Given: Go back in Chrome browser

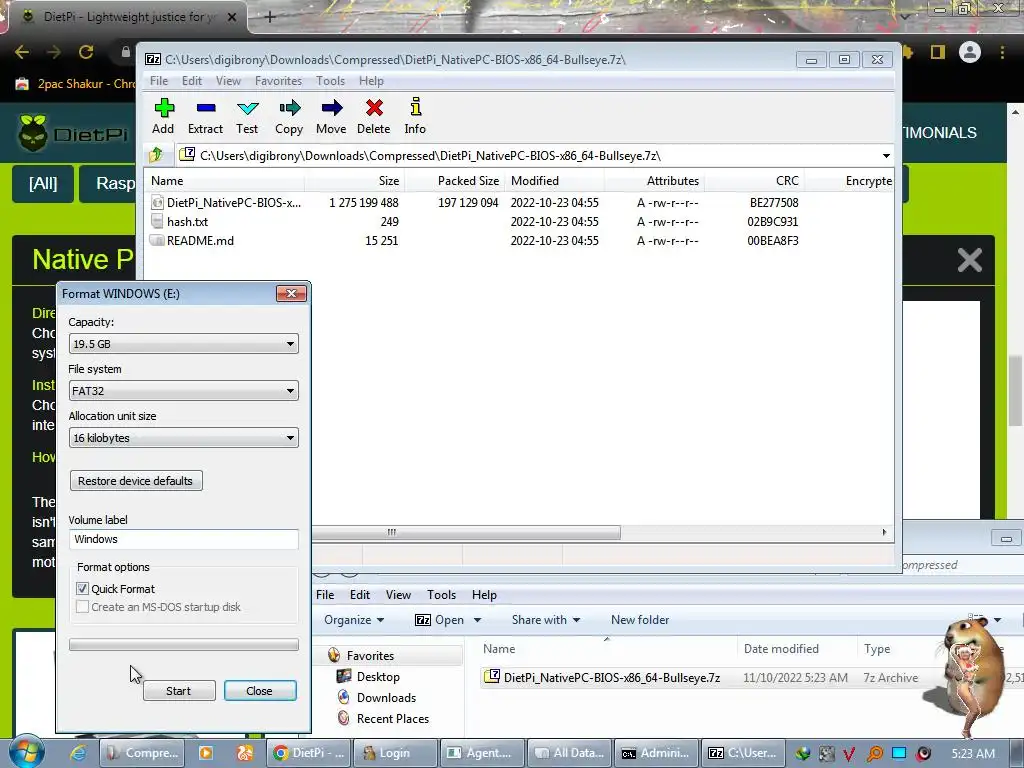Looking at the screenshot, I should click(x=22, y=52).
